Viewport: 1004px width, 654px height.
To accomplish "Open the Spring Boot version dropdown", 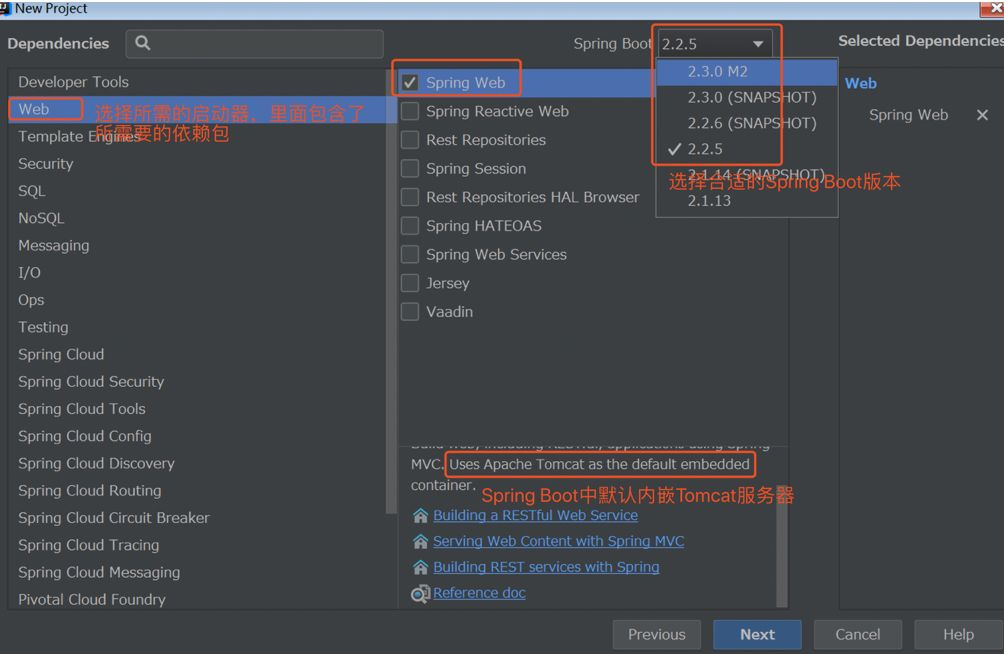I will [x=715, y=44].
